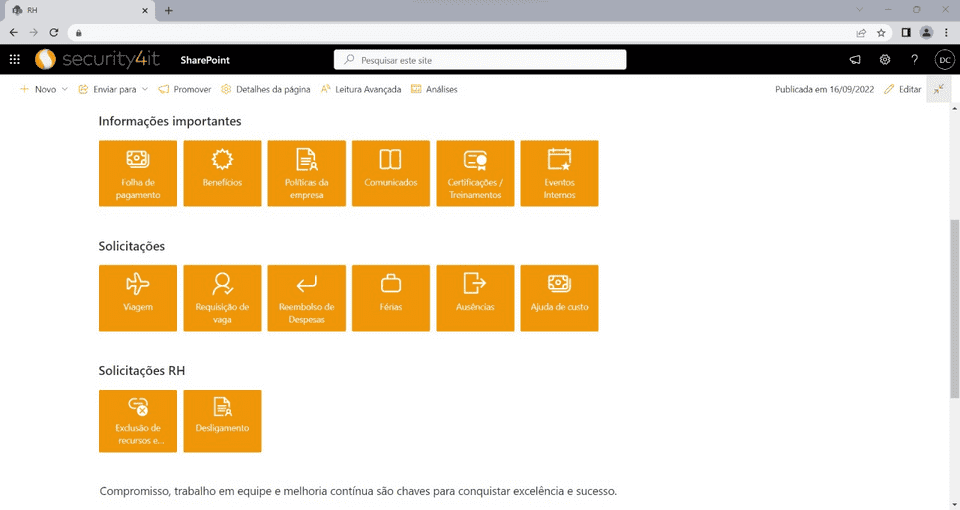
Task: Expand the Novo dropdown arrow
Action: click(x=65, y=89)
